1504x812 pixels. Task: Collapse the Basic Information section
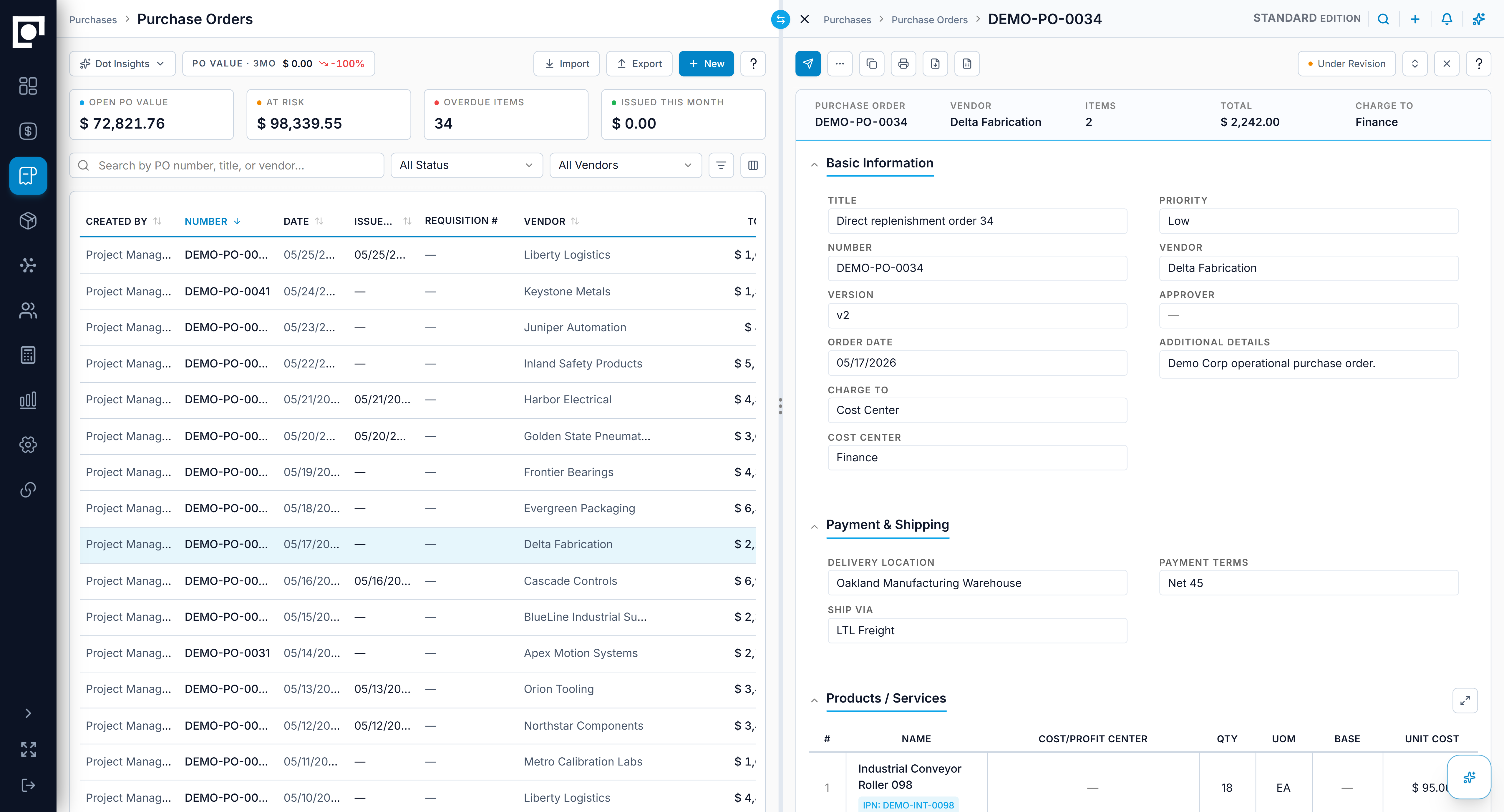[x=814, y=164]
